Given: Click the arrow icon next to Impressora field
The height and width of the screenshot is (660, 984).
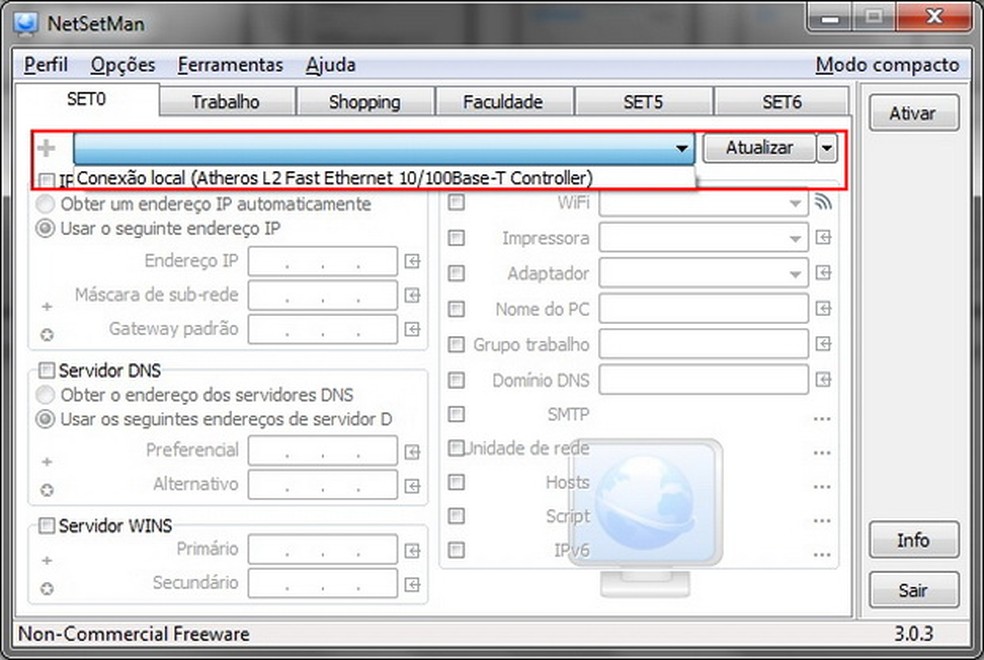Looking at the screenshot, I should click(x=823, y=237).
